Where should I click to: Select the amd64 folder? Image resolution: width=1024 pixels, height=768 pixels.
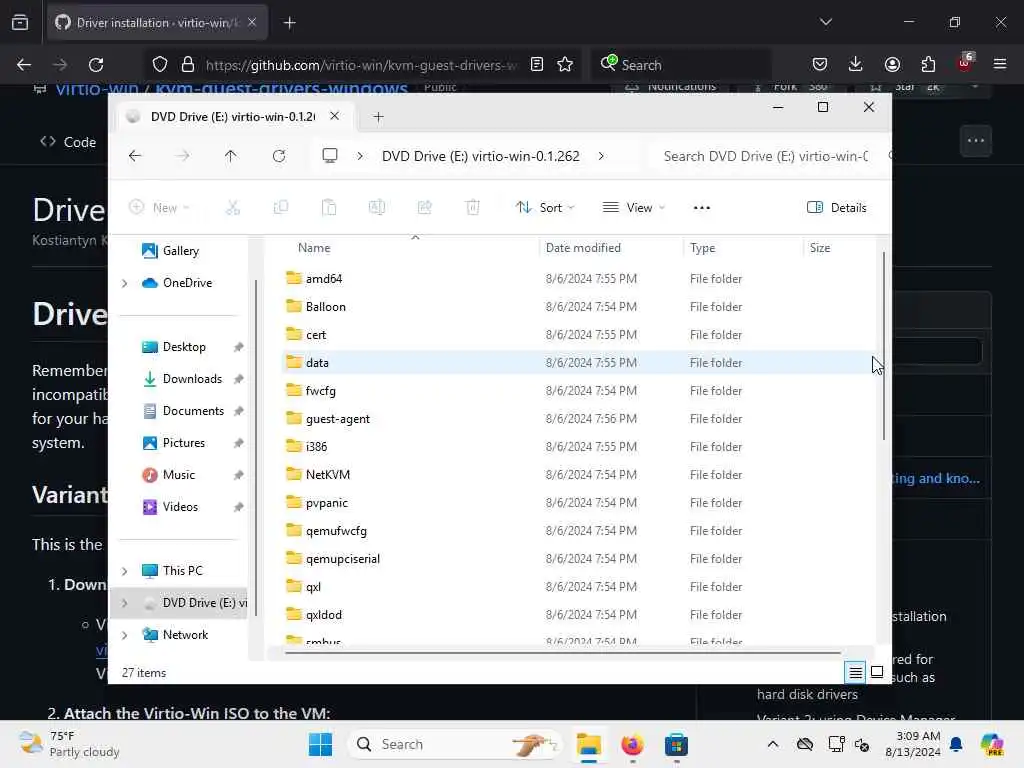coord(578,279)
